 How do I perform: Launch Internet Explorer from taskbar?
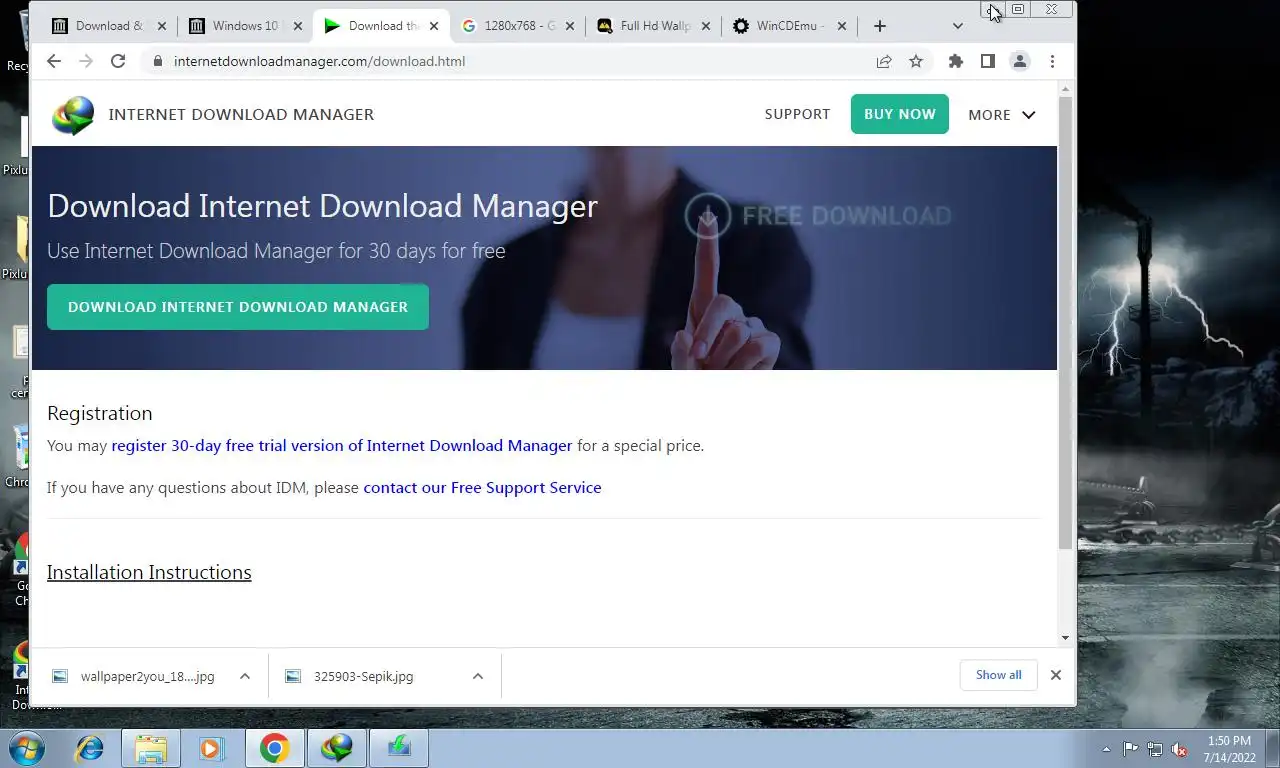click(x=90, y=748)
